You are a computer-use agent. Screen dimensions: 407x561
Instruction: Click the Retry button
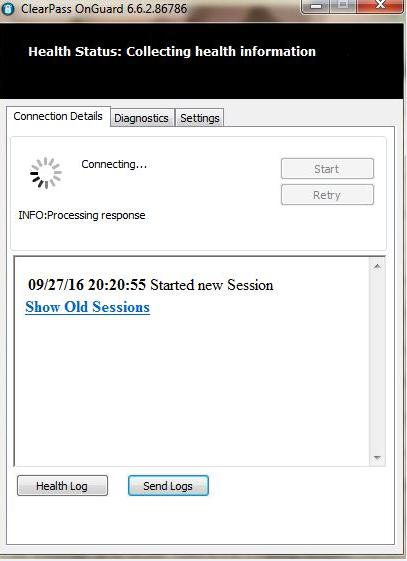coord(327,195)
